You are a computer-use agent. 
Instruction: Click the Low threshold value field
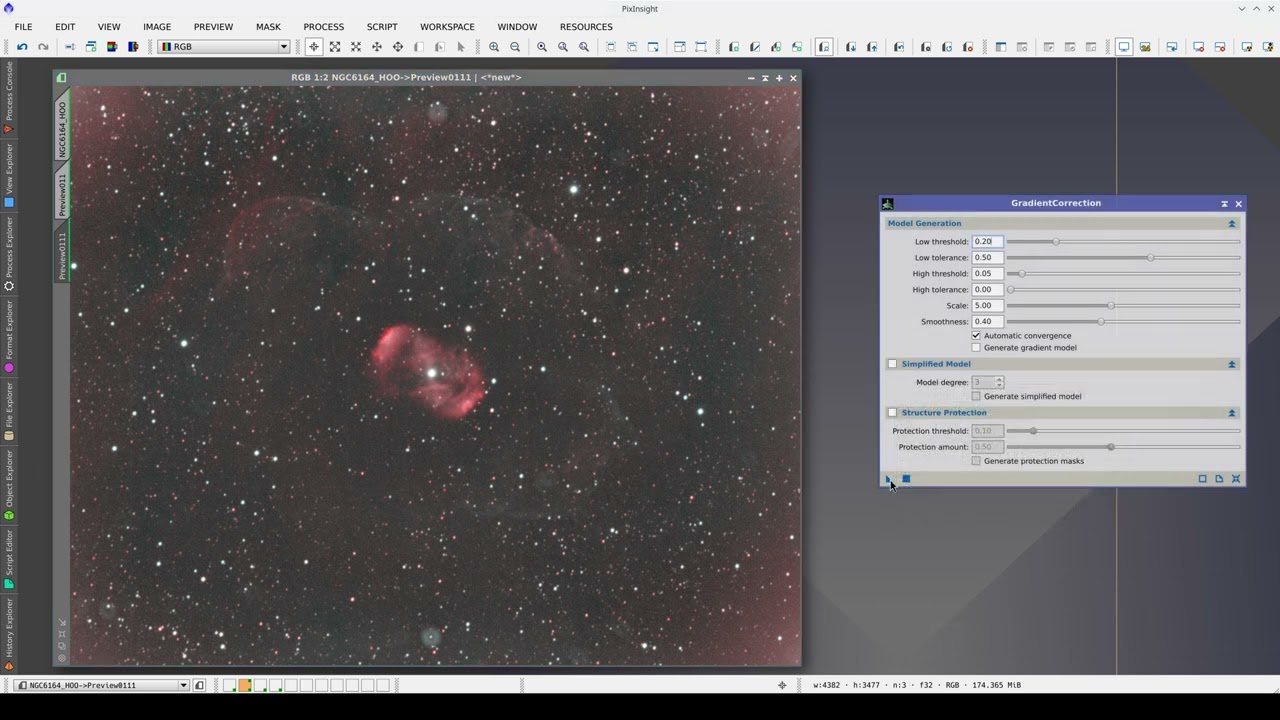tap(986, 242)
